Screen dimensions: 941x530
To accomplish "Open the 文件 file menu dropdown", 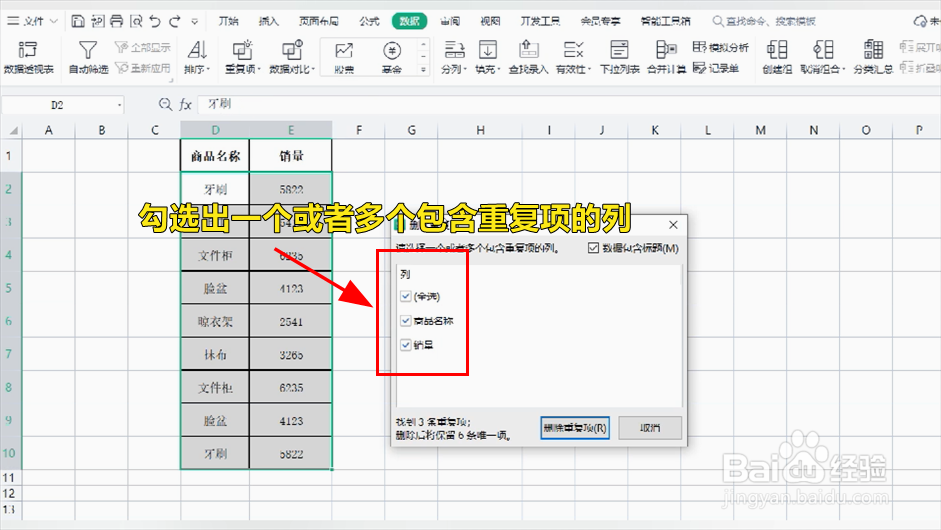I will [x=32, y=22].
